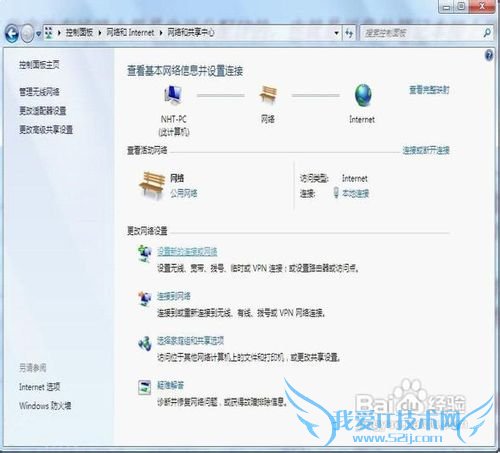
Task: Click the large bench icon for active network
Action: click(152, 185)
